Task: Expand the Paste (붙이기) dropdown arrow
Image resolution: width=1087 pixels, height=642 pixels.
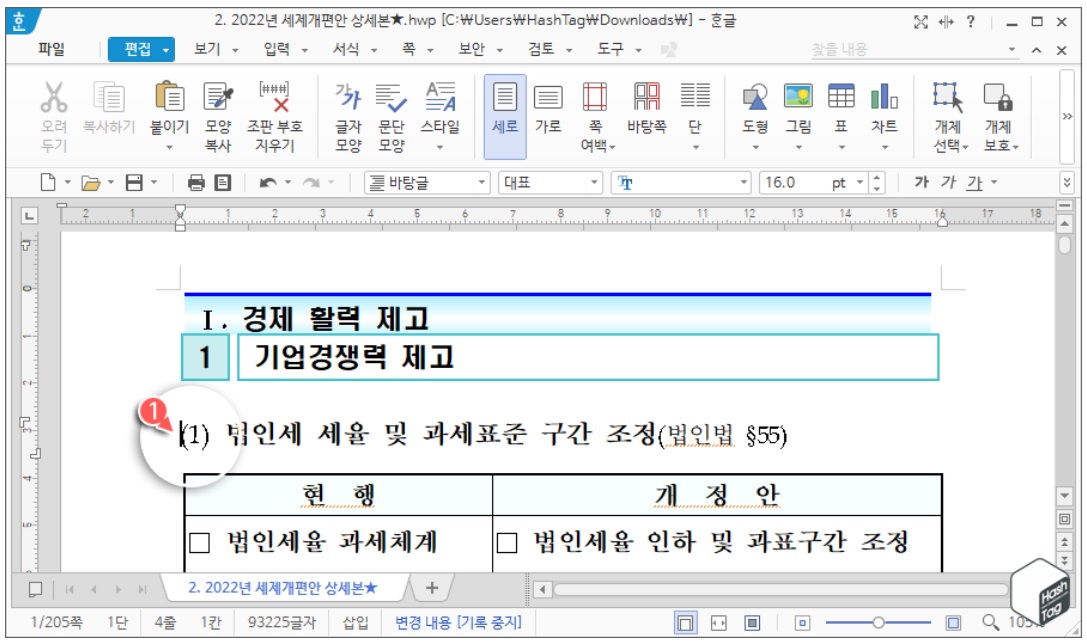Action: click(169, 147)
